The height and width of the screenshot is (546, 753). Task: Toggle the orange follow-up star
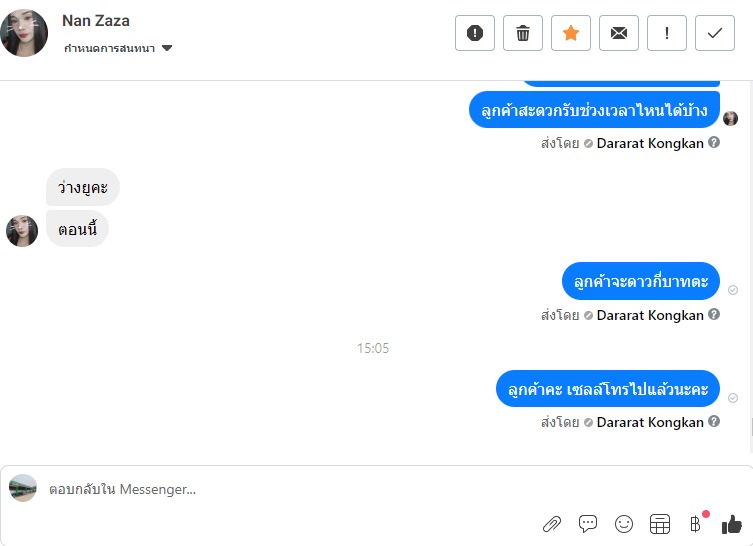pyautogui.click(x=571, y=33)
